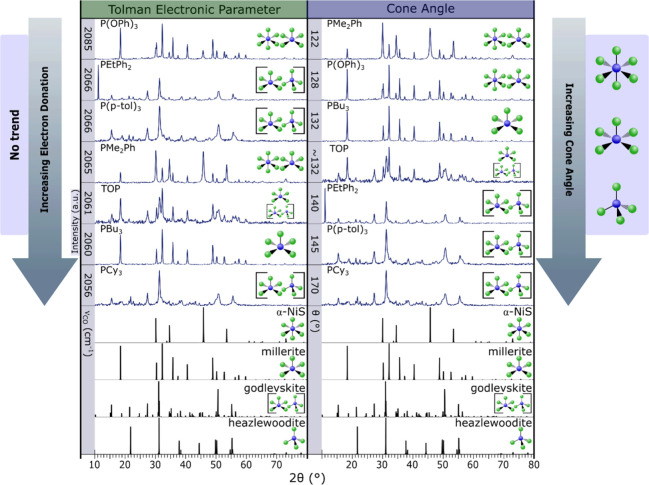Screen dimensions: 649x485
Task: Click the "No trend" label
Action: [14, 135]
